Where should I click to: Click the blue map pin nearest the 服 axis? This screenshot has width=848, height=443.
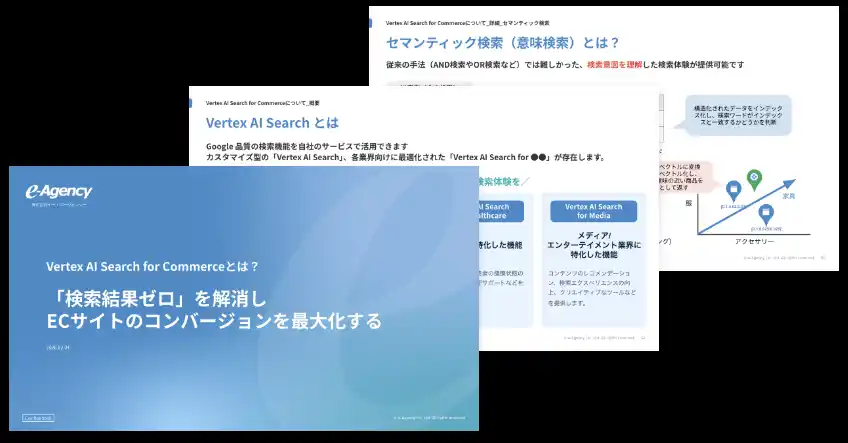pyautogui.click(x=733, y=190)
